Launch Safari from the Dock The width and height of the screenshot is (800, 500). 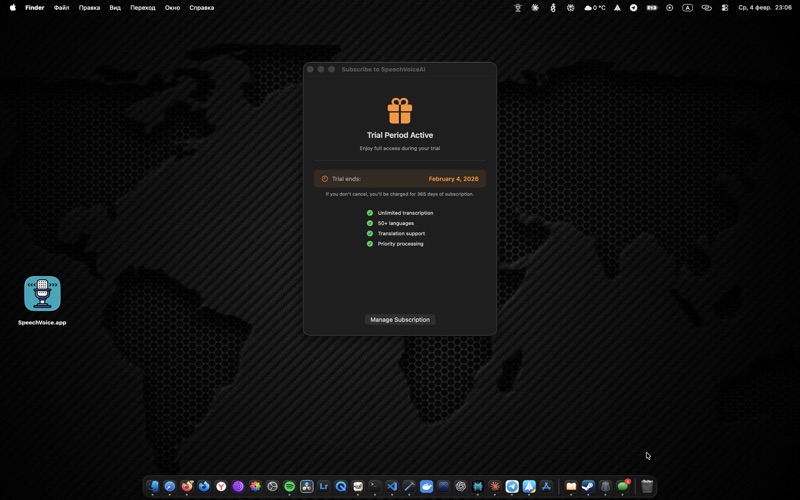click(170, 486)
